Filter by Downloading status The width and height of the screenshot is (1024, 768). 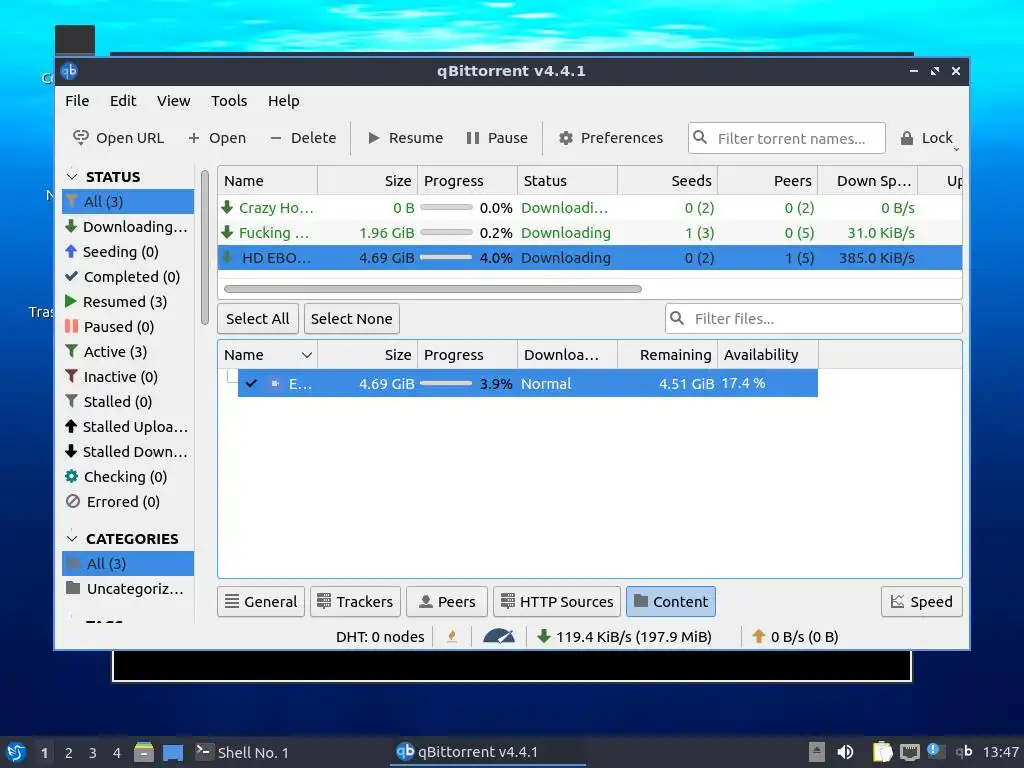128,227
